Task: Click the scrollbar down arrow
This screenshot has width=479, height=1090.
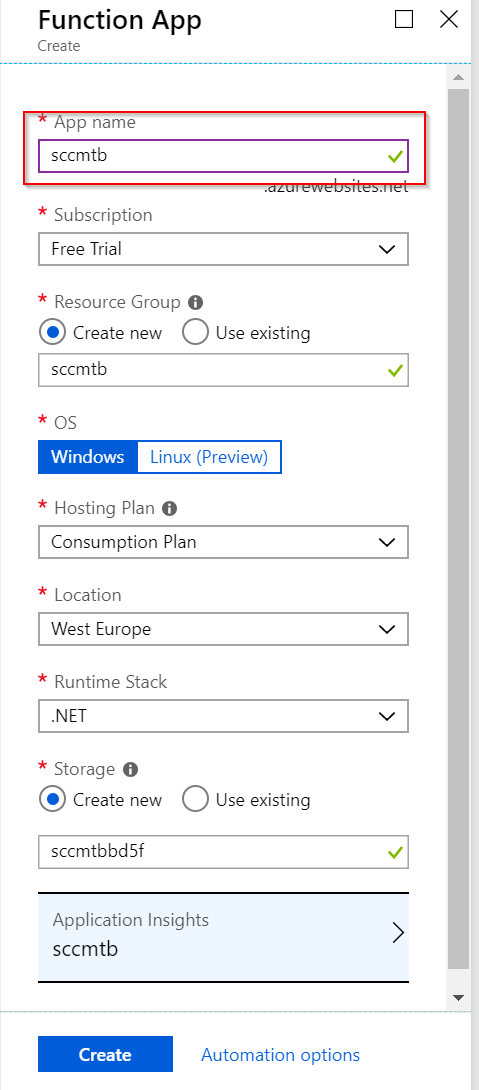Action: tap(458, 997)
